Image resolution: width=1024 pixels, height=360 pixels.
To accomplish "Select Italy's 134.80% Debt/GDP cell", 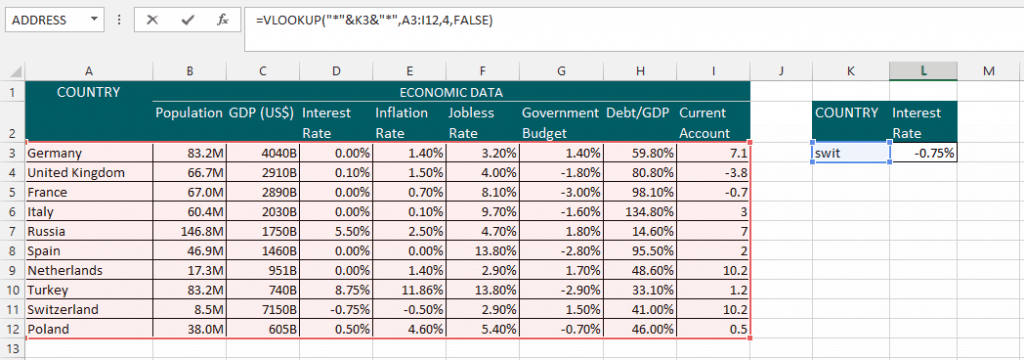I will [641, 212].
